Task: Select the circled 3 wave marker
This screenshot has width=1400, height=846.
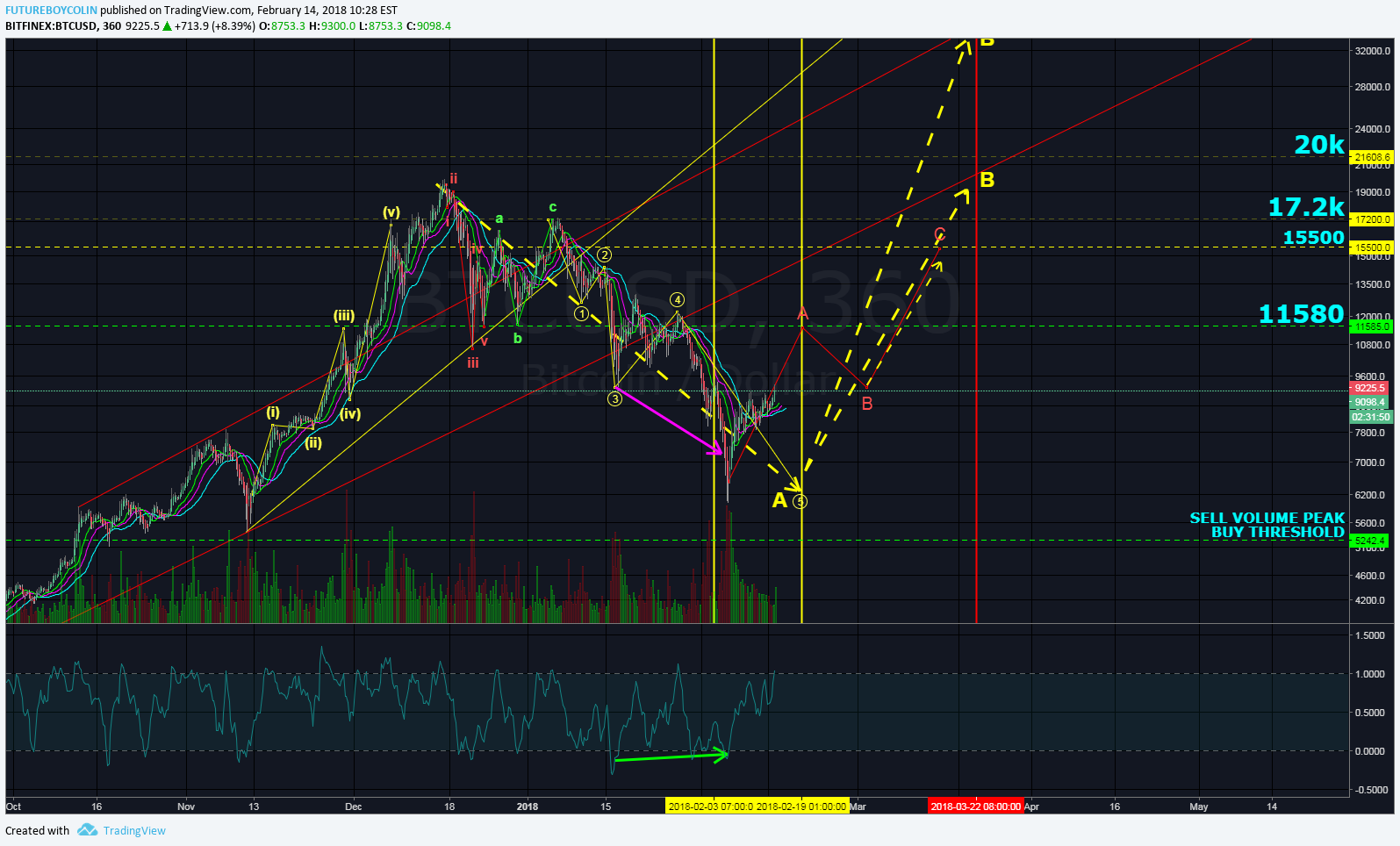Action: 614,399
